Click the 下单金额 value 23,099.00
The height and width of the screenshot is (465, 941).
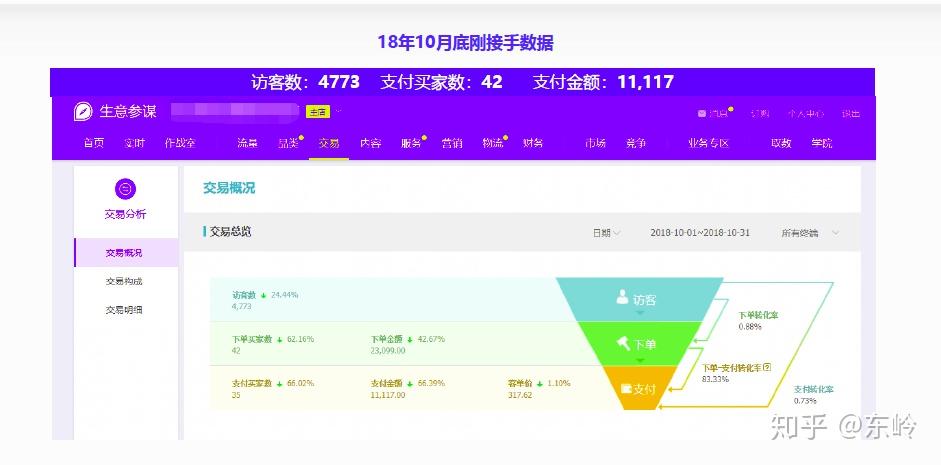pyautogui.click(x=388, y=350)
